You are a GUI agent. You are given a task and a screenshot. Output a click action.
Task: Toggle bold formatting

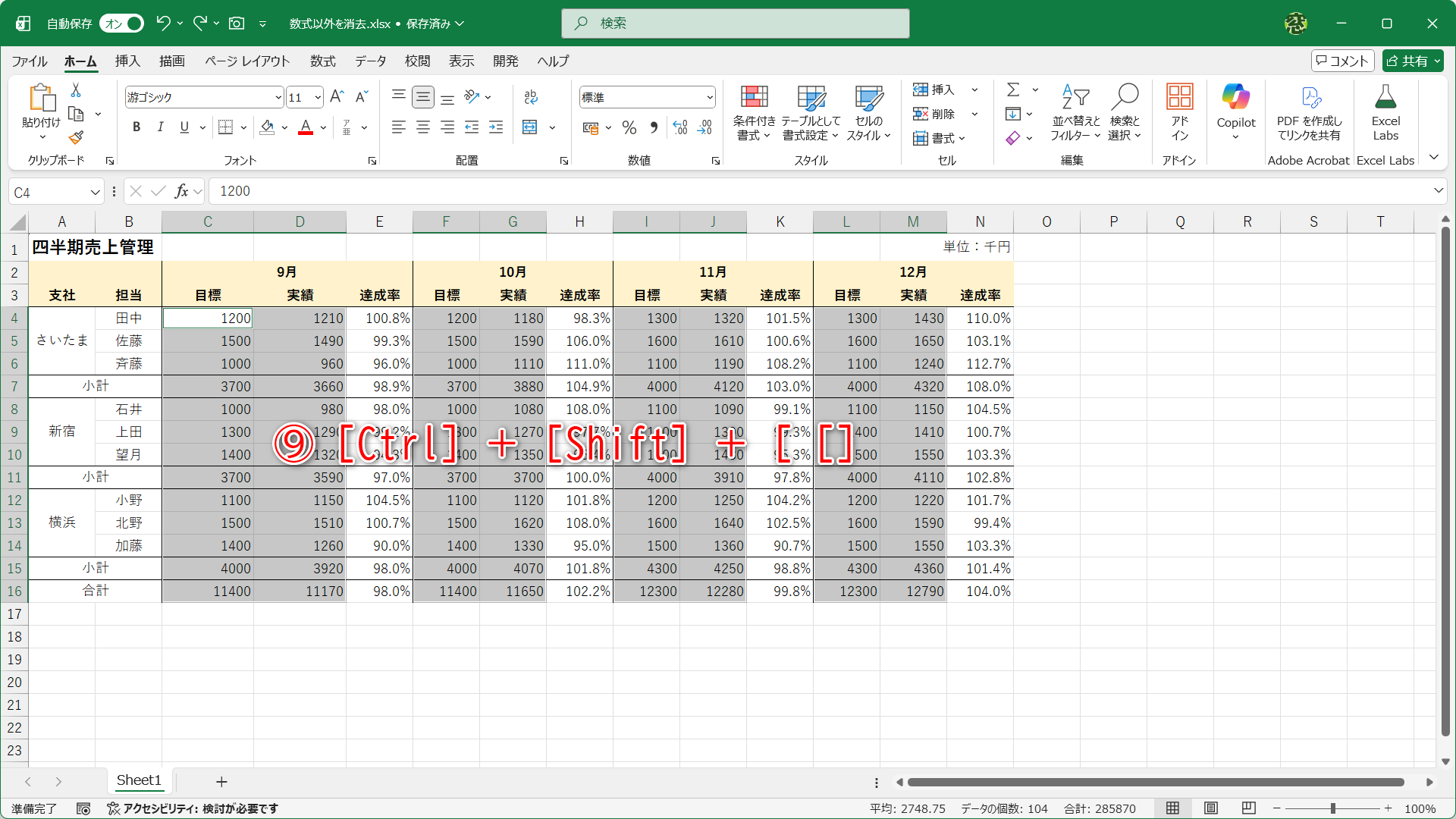[x=136, y=127]
